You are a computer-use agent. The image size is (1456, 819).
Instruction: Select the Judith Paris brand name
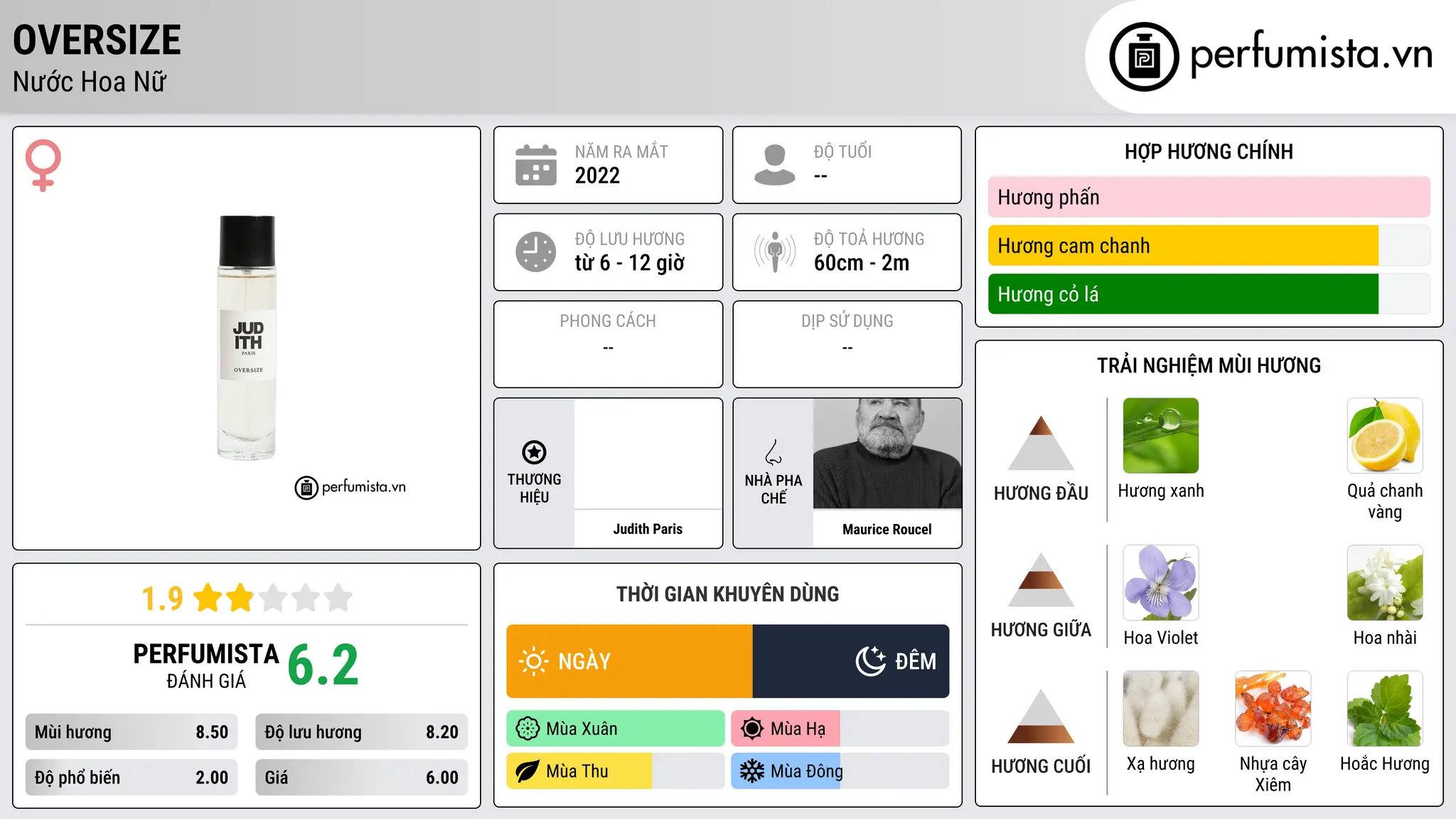(x=648, y=529)
